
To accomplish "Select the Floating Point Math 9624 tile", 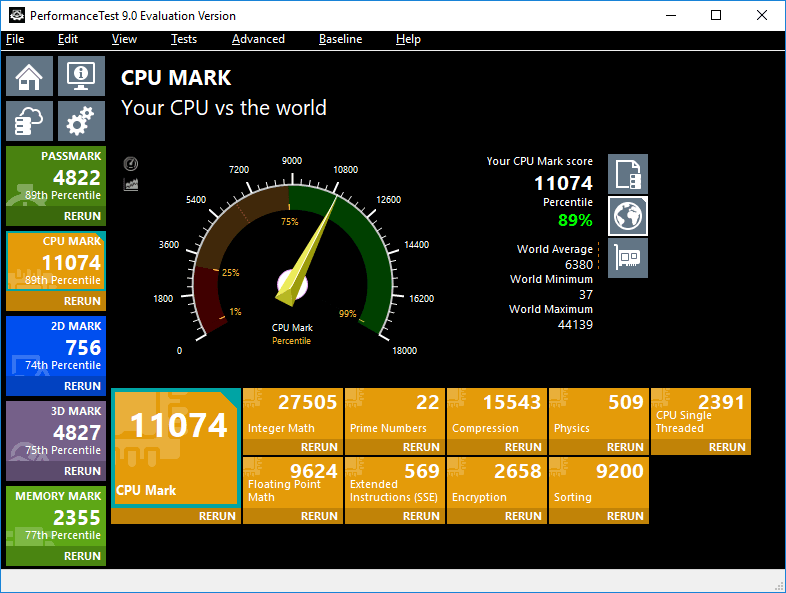I will pos(293,482).
